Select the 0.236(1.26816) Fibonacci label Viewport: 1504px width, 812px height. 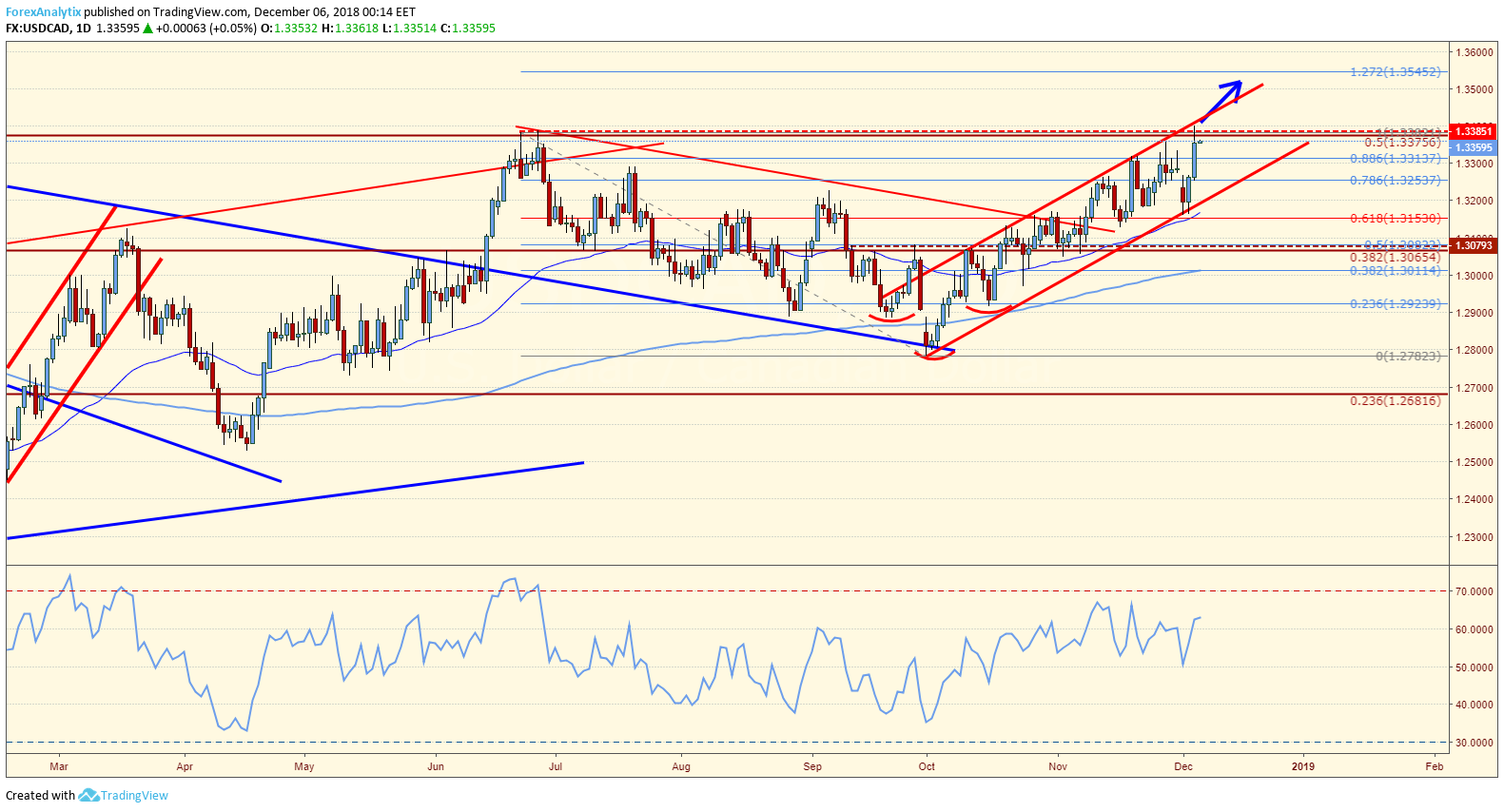tap(1396, 401)
